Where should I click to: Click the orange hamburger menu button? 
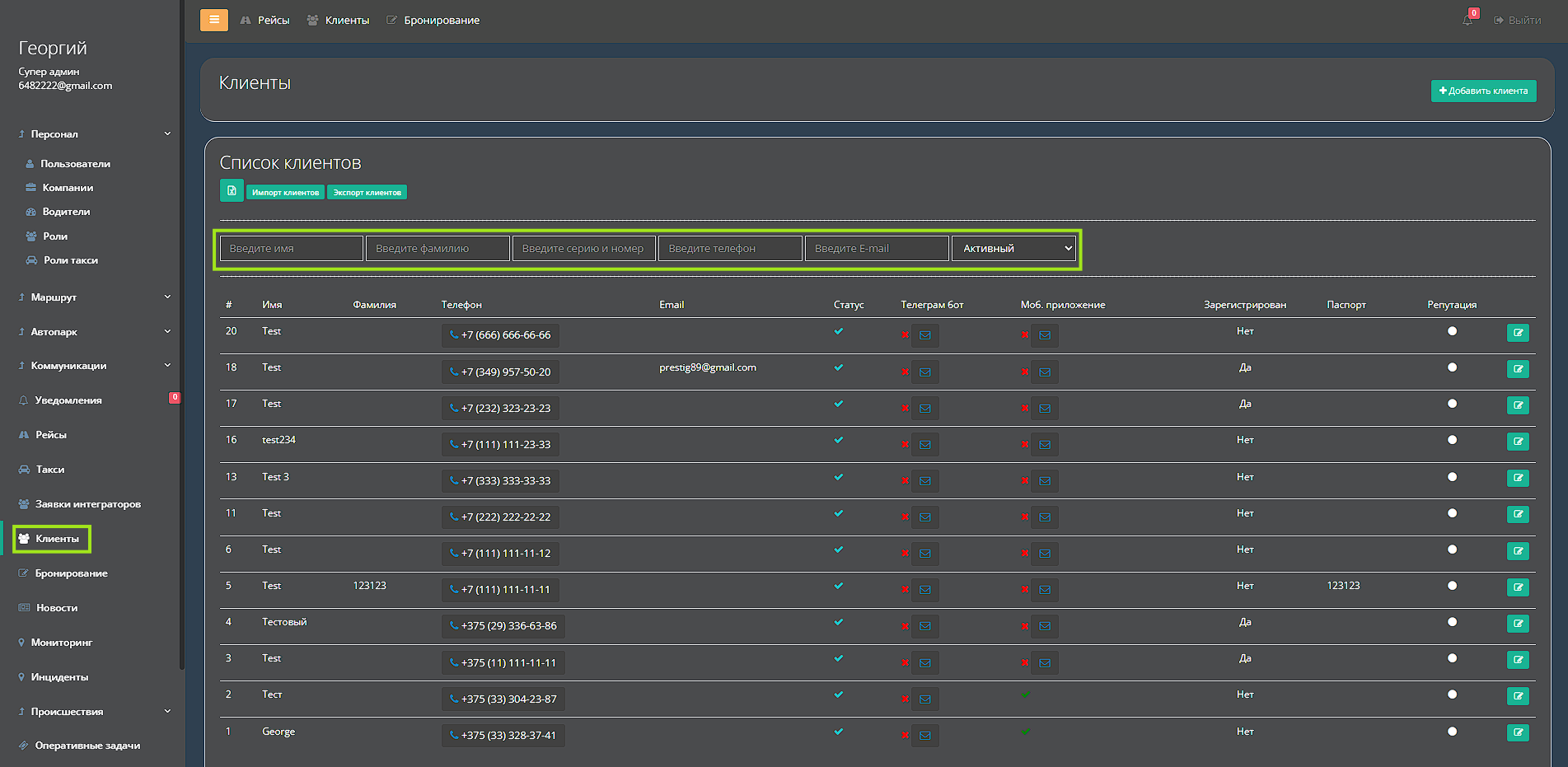tap(213, 20)
